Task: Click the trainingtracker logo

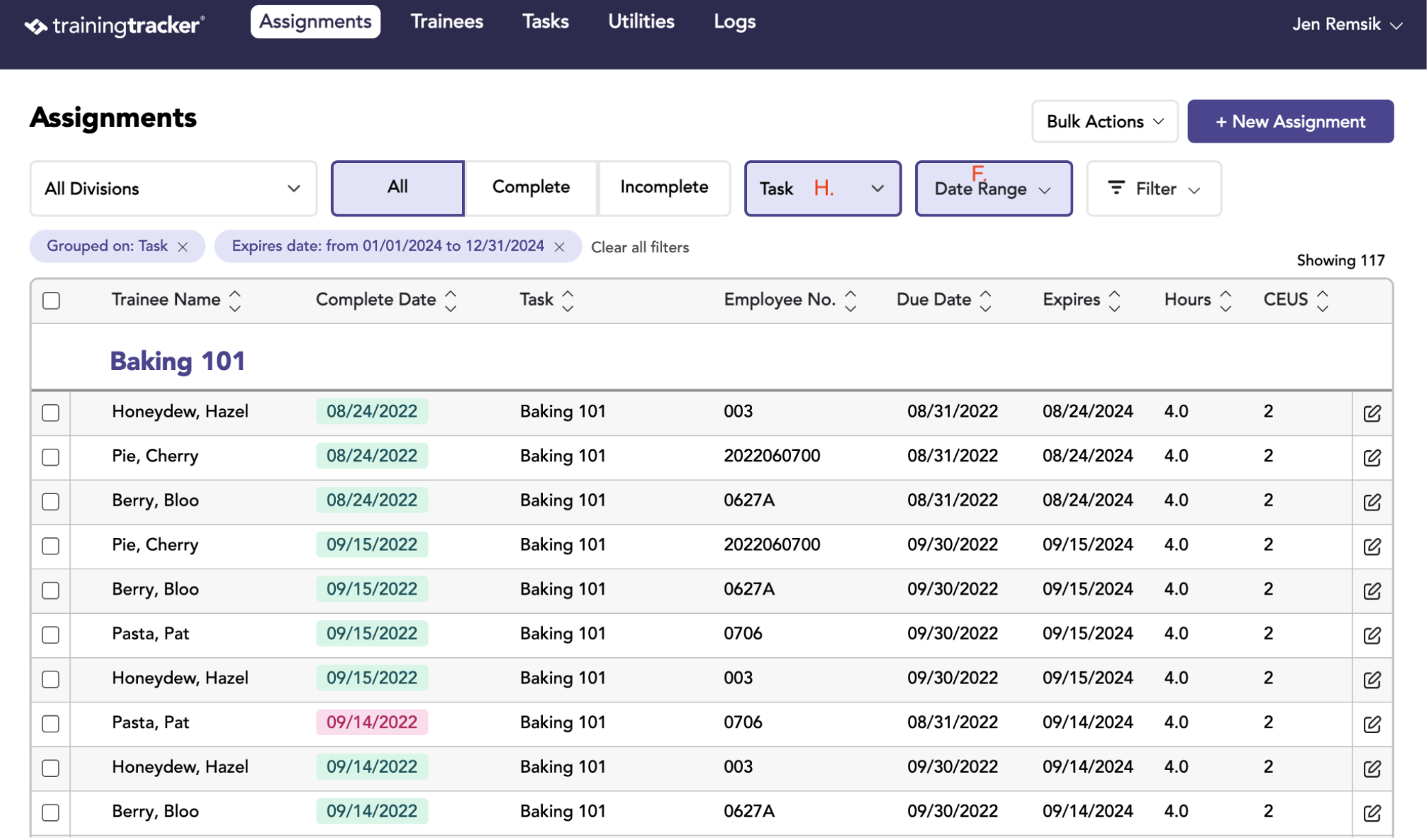Action: [x=114, y=26]
